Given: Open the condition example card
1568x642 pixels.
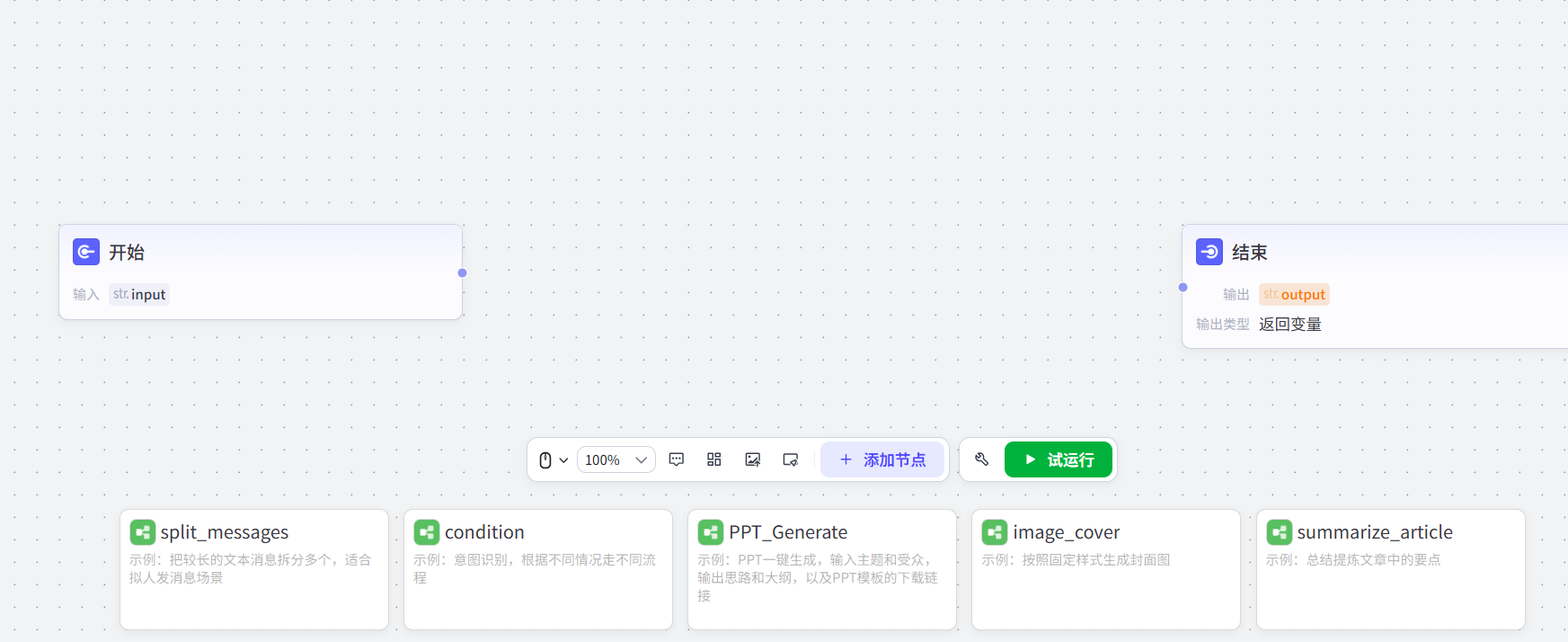Looking at the screenshot, I should tap(538, 570).
